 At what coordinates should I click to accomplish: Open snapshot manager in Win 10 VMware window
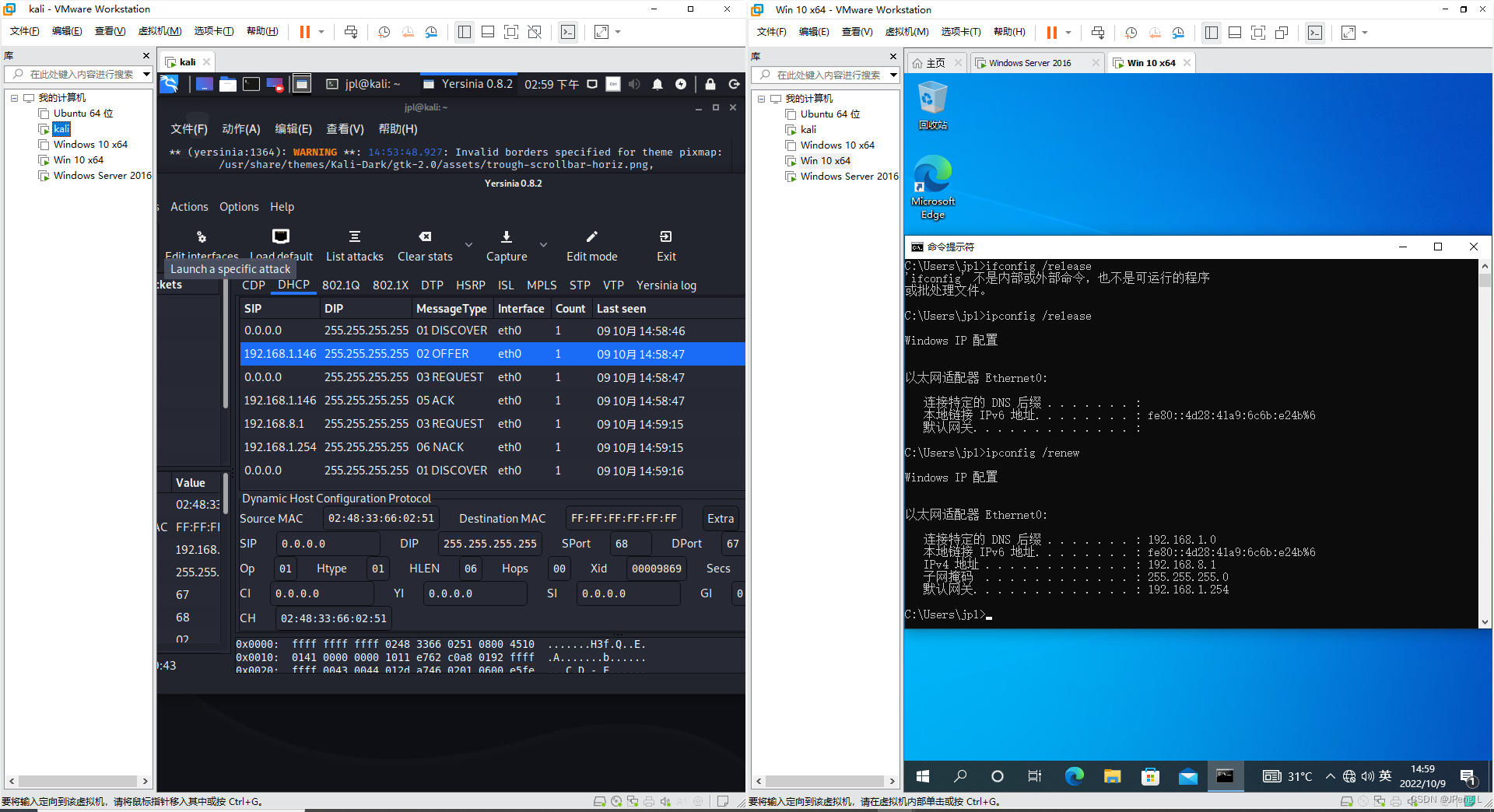coord(1178,33)
